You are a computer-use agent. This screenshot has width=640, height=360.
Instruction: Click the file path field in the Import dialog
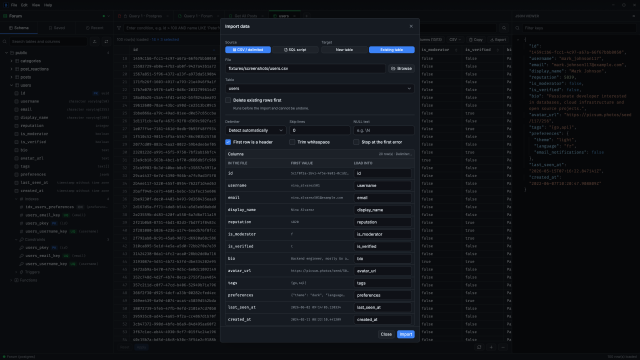click(305, 69)
